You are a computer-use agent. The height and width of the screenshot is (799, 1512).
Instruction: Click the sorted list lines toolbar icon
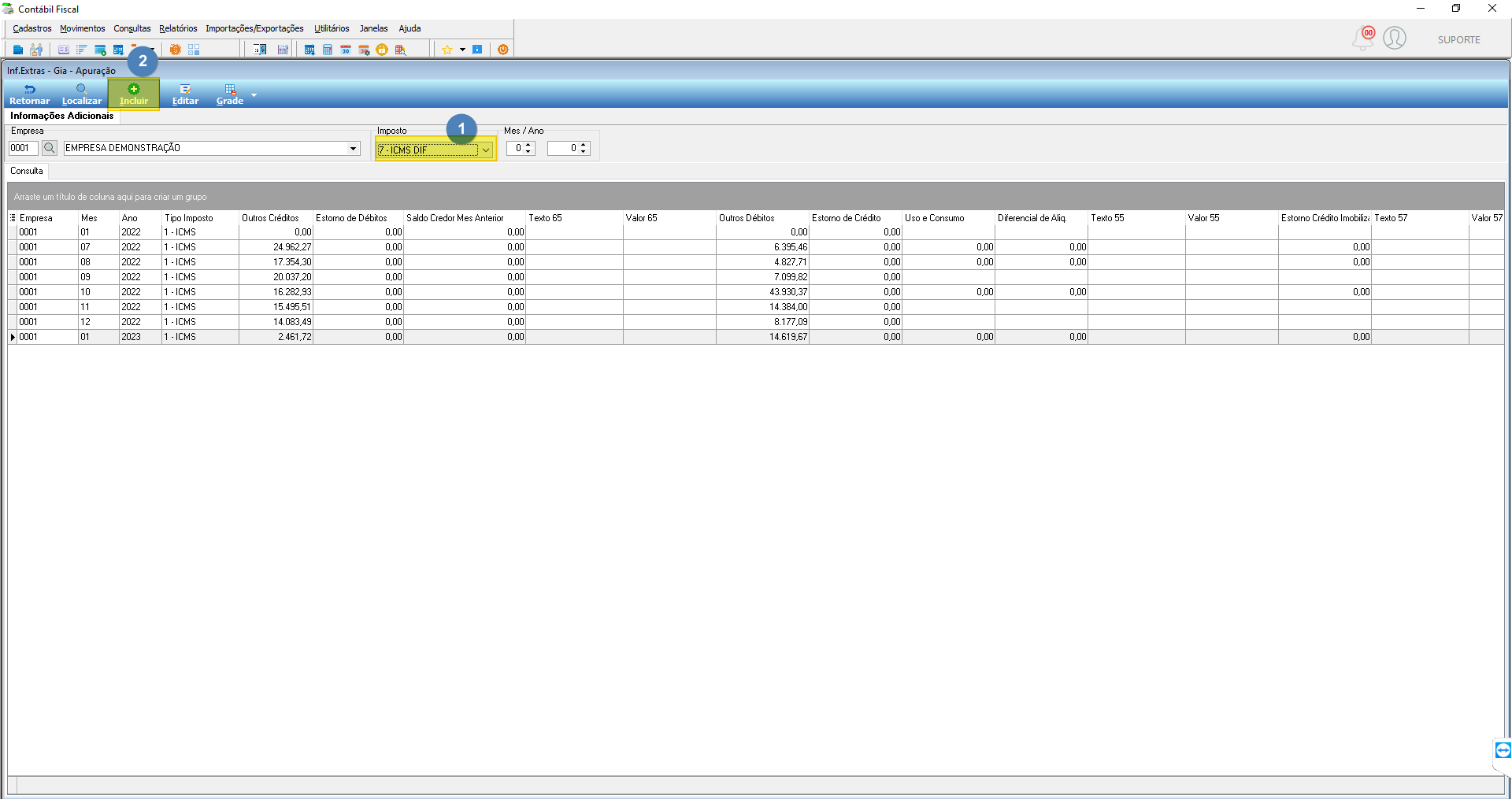[x=82, y=50]
